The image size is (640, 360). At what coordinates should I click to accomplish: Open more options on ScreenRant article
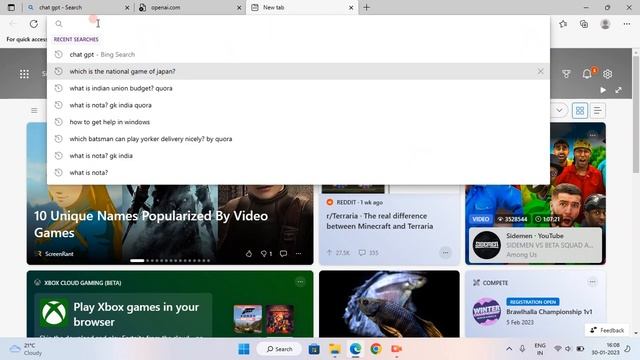pyautogui.click(x=299, y=254)
